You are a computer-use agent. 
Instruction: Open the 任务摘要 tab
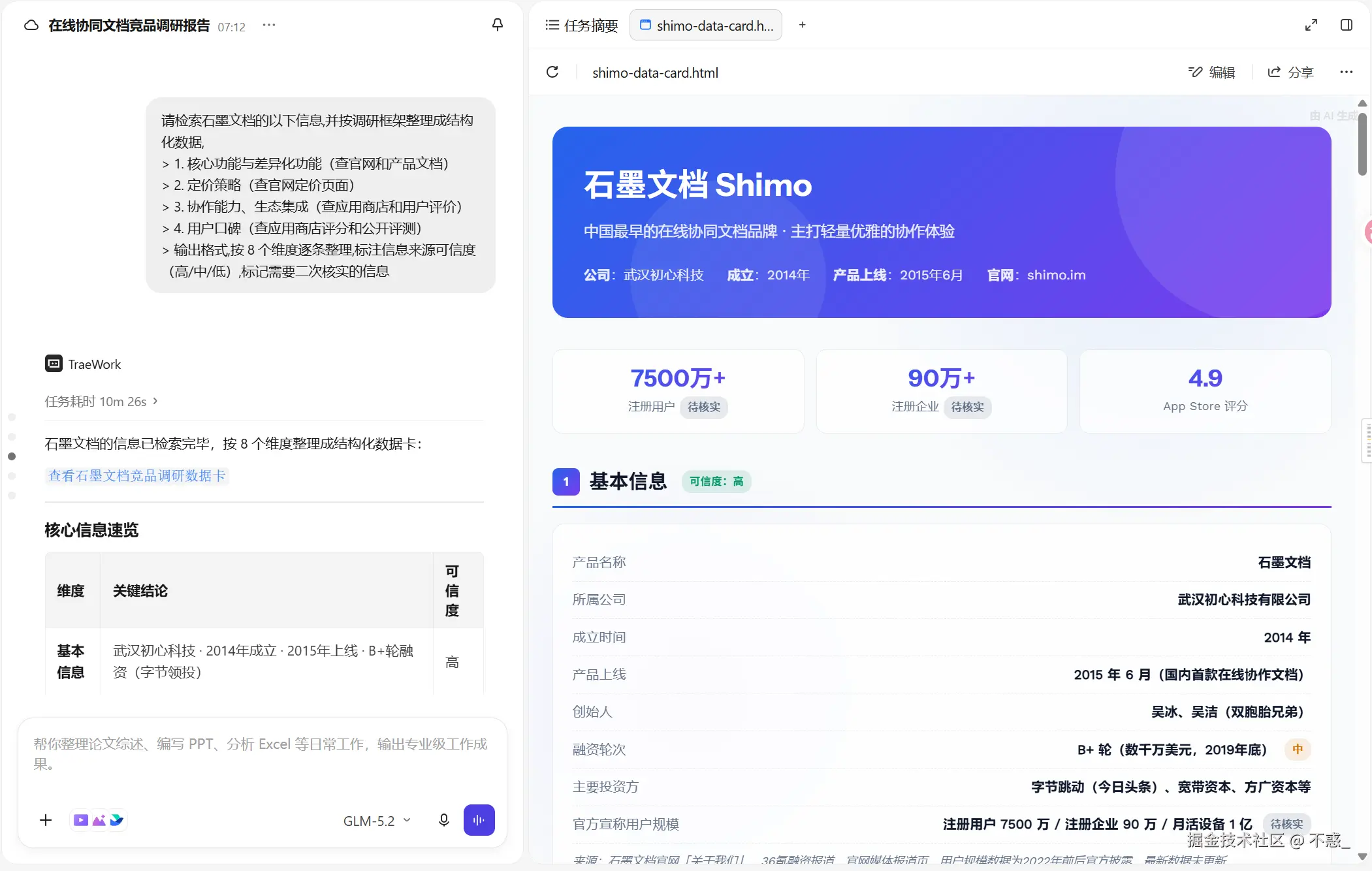(581, 25)
